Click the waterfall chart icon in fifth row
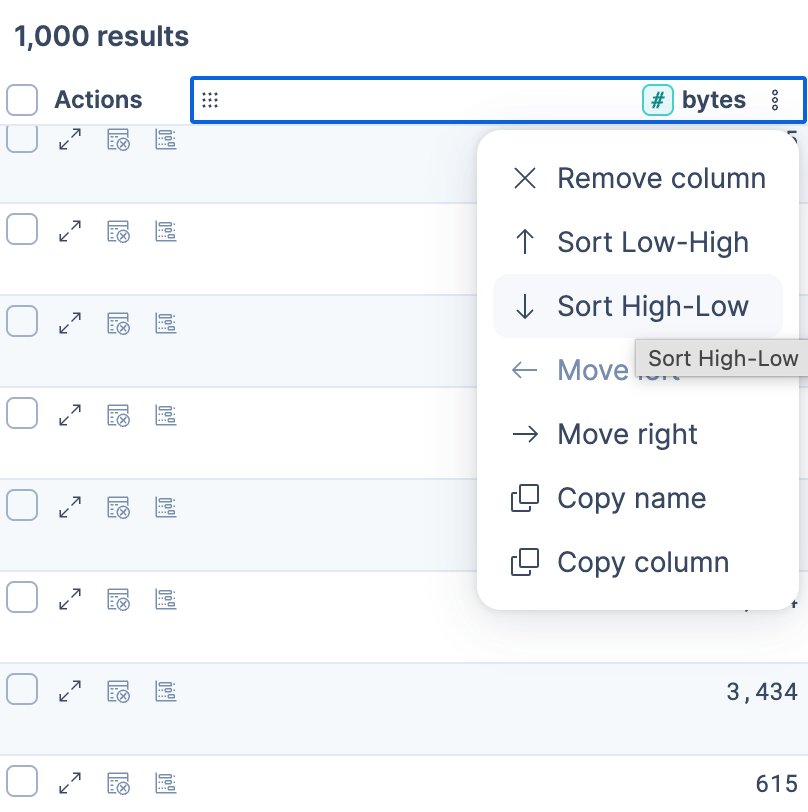The height and width of the screenshot is (812, 808). [x=166, y=507]
